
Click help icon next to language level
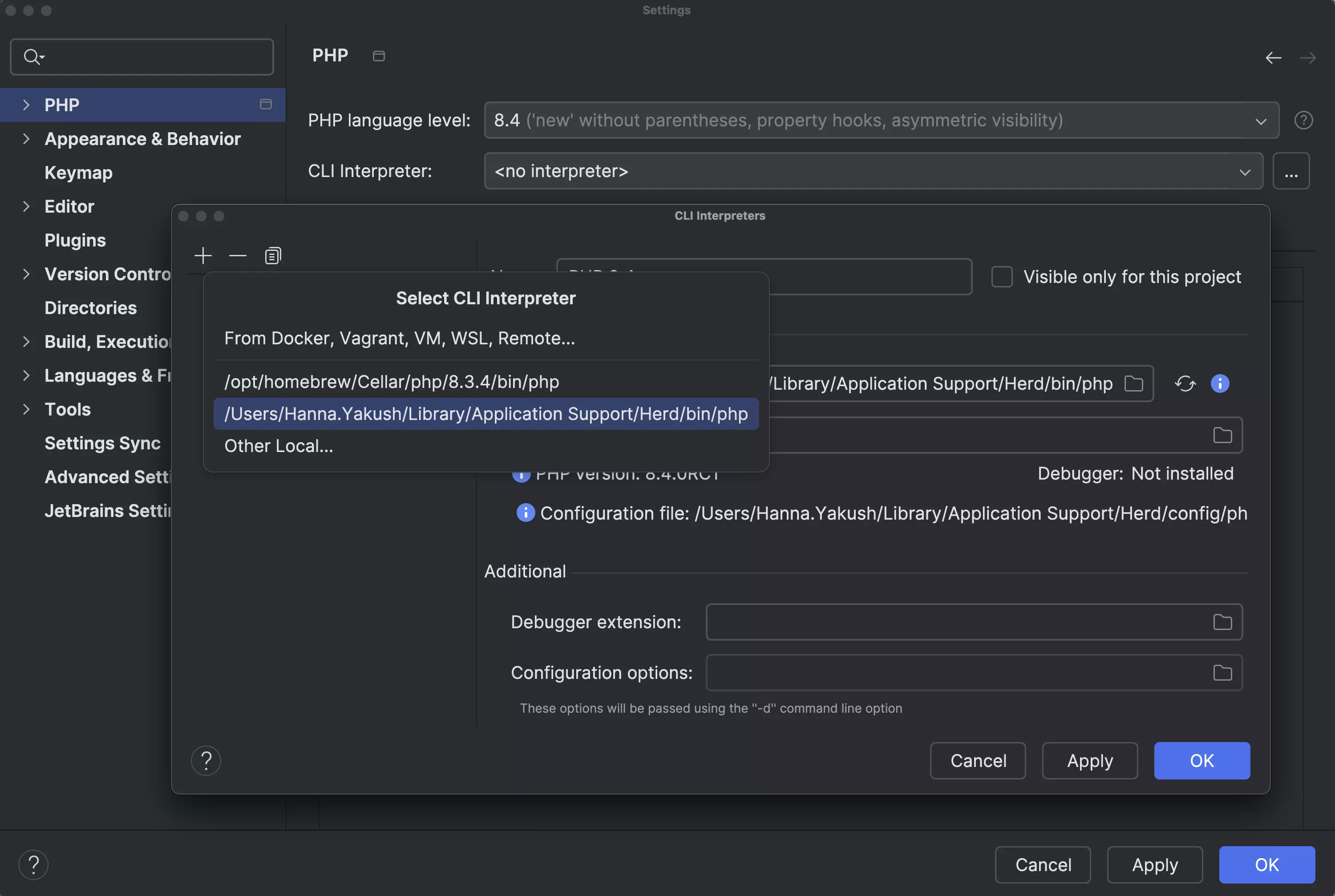coord(1303,120)
